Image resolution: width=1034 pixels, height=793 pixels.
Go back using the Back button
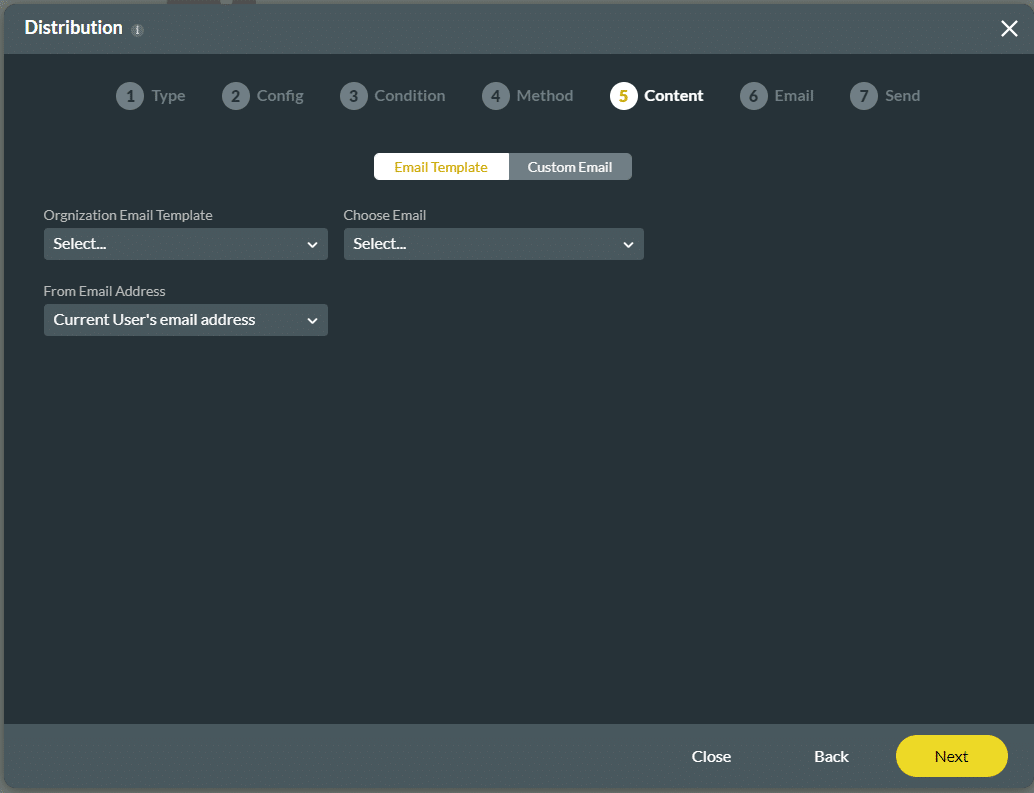[x=831, y=756]
